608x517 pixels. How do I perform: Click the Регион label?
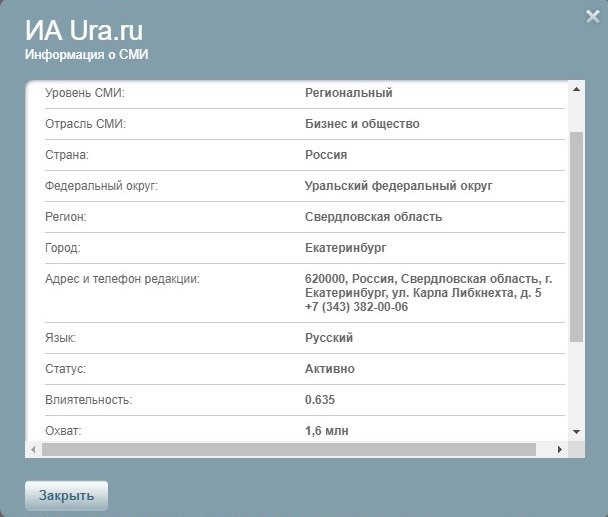tap(66, 217)
